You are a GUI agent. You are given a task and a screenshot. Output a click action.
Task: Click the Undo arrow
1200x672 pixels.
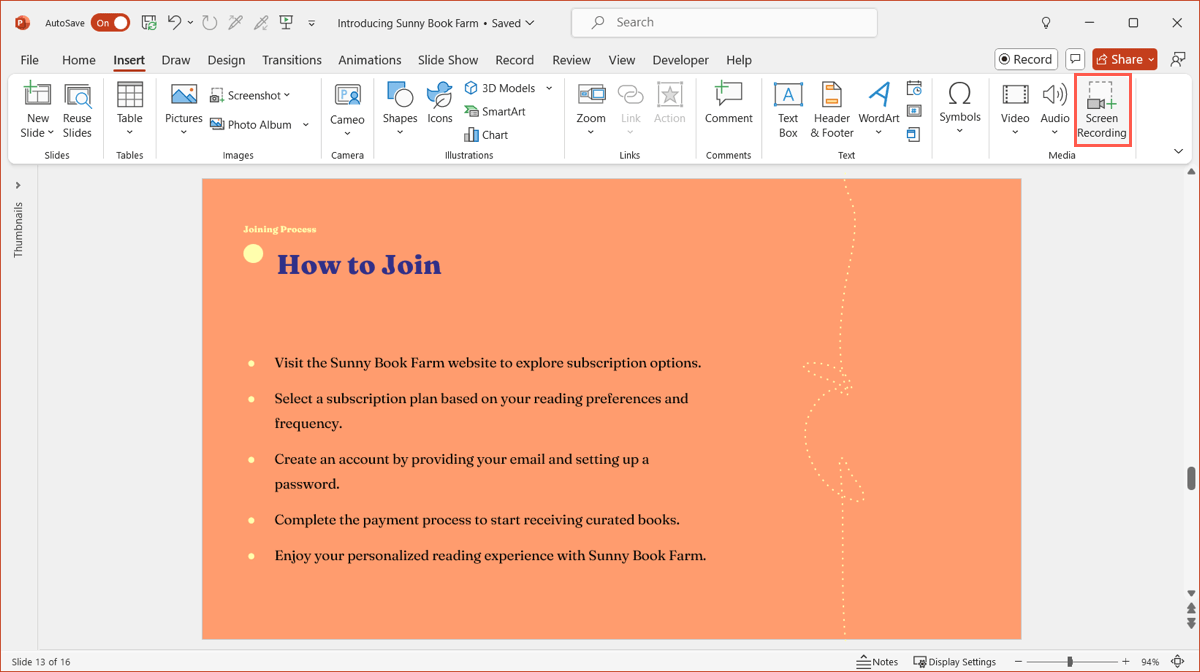click(174, 22)
